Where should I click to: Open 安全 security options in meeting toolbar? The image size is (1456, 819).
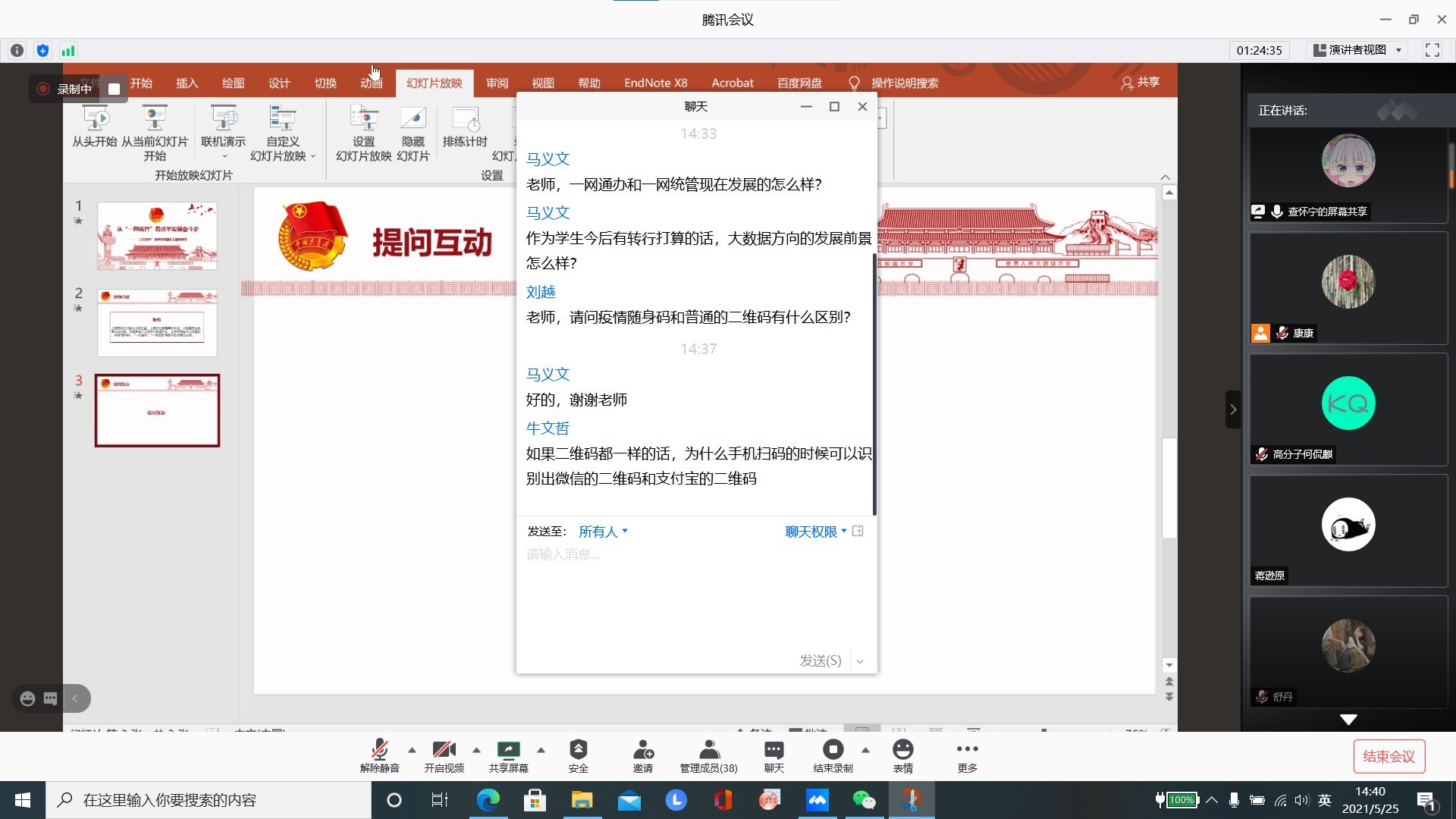[x=578, y=756]
